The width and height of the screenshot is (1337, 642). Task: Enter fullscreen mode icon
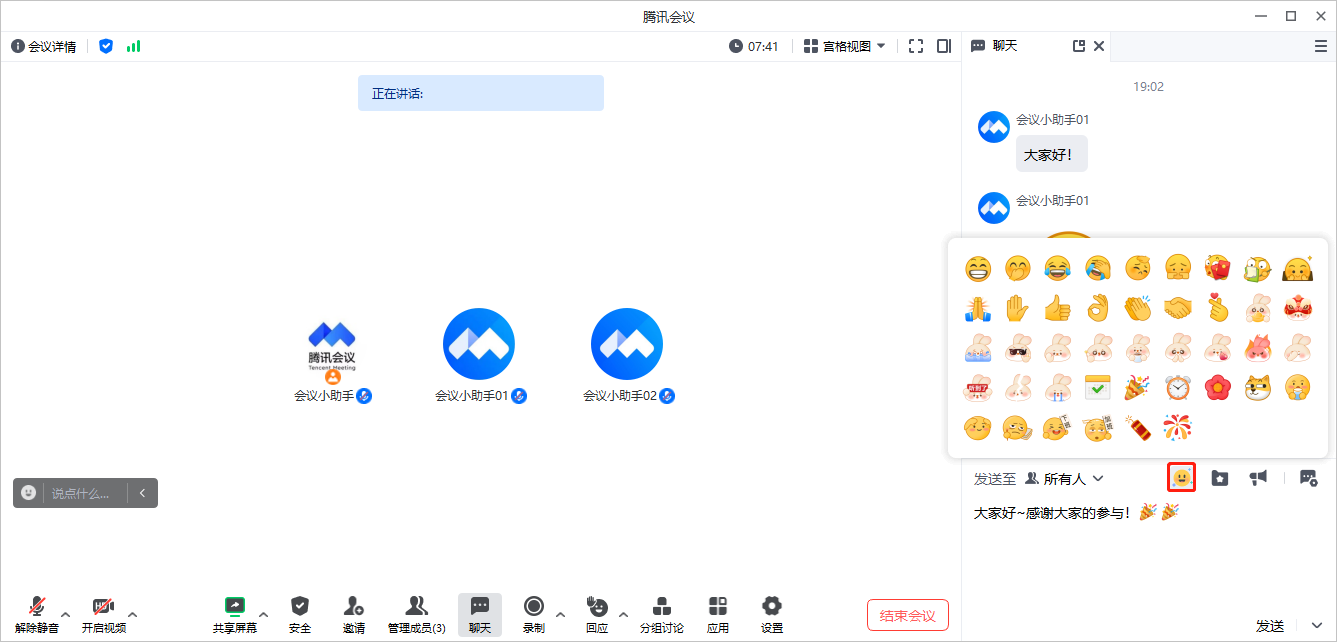click(x=916, y=46)
